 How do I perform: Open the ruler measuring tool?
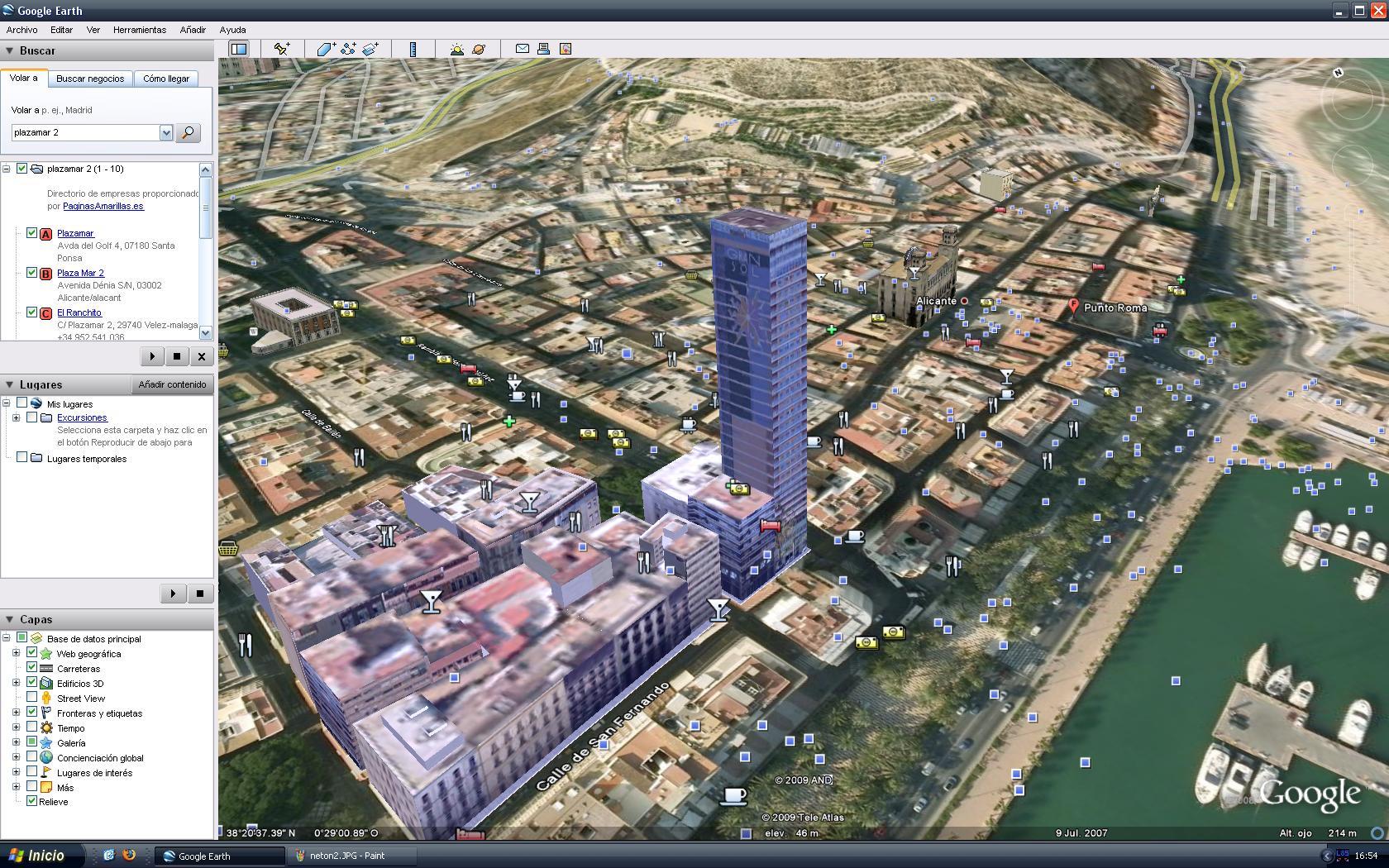coord(413,49)
